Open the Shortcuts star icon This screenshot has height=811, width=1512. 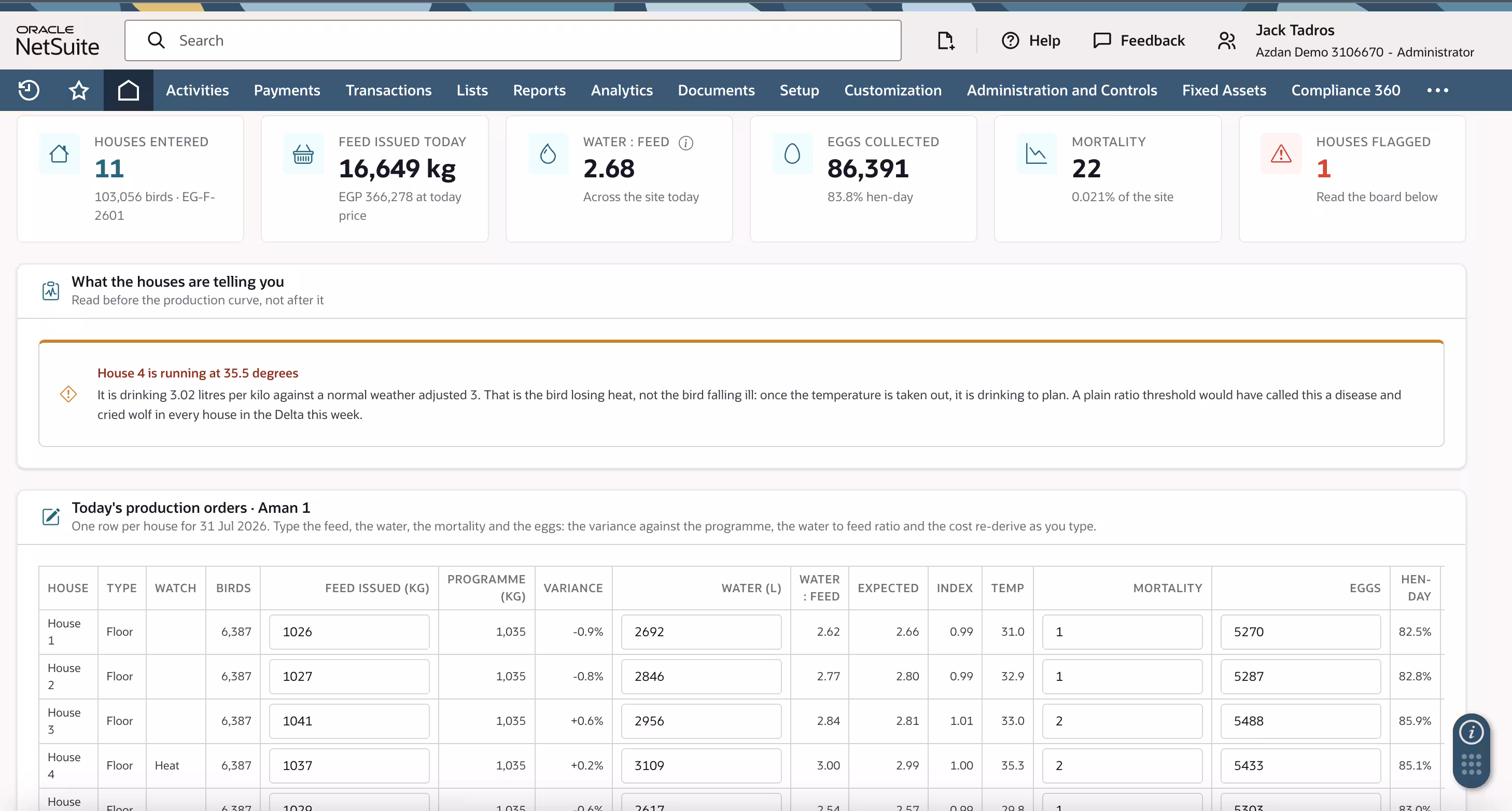coord(79,90)
